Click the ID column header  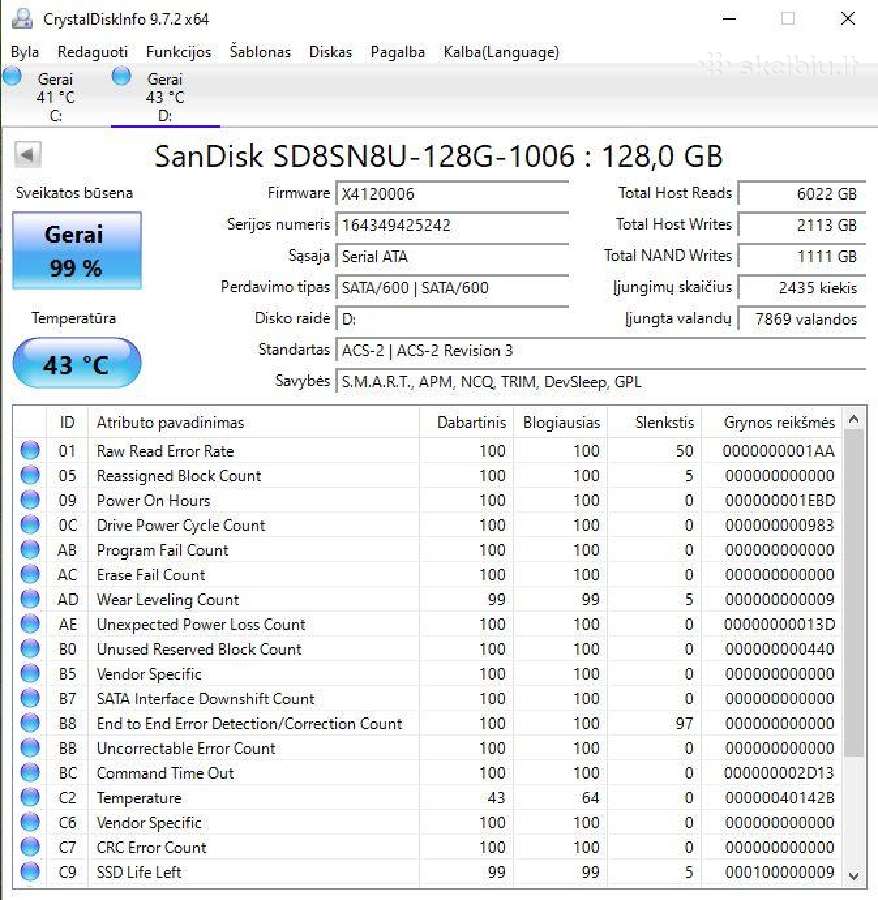click(67, 423)
